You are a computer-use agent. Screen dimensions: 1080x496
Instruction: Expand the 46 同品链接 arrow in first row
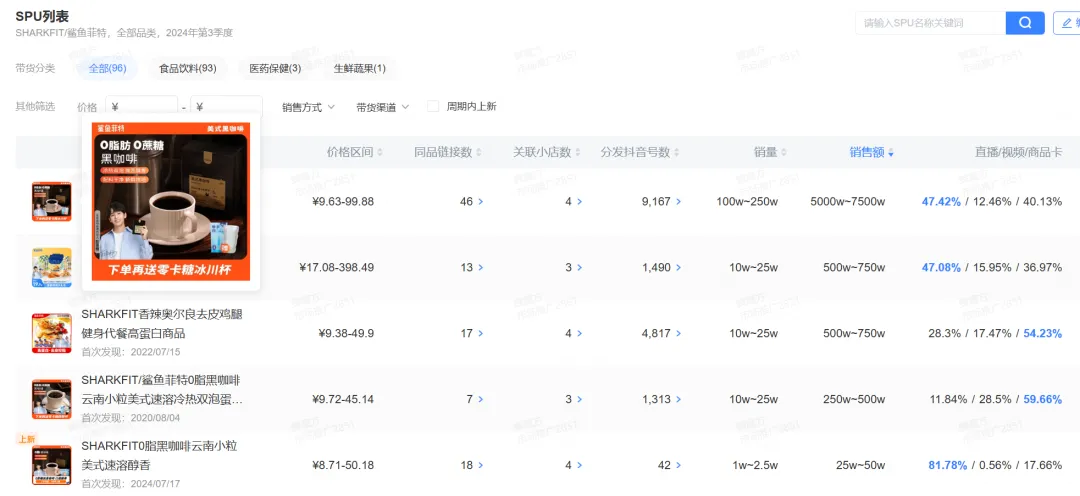click(480, 201)
